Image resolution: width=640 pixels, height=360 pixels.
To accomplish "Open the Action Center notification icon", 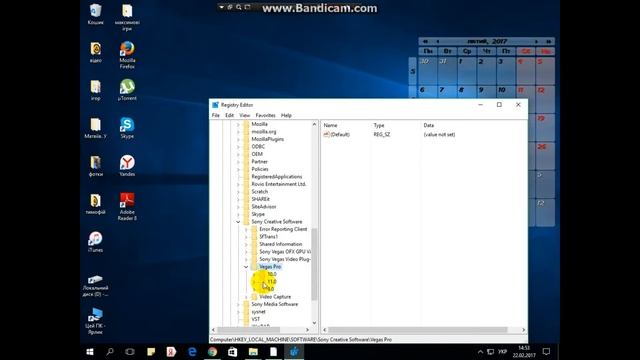I will [x=546, y=351].
